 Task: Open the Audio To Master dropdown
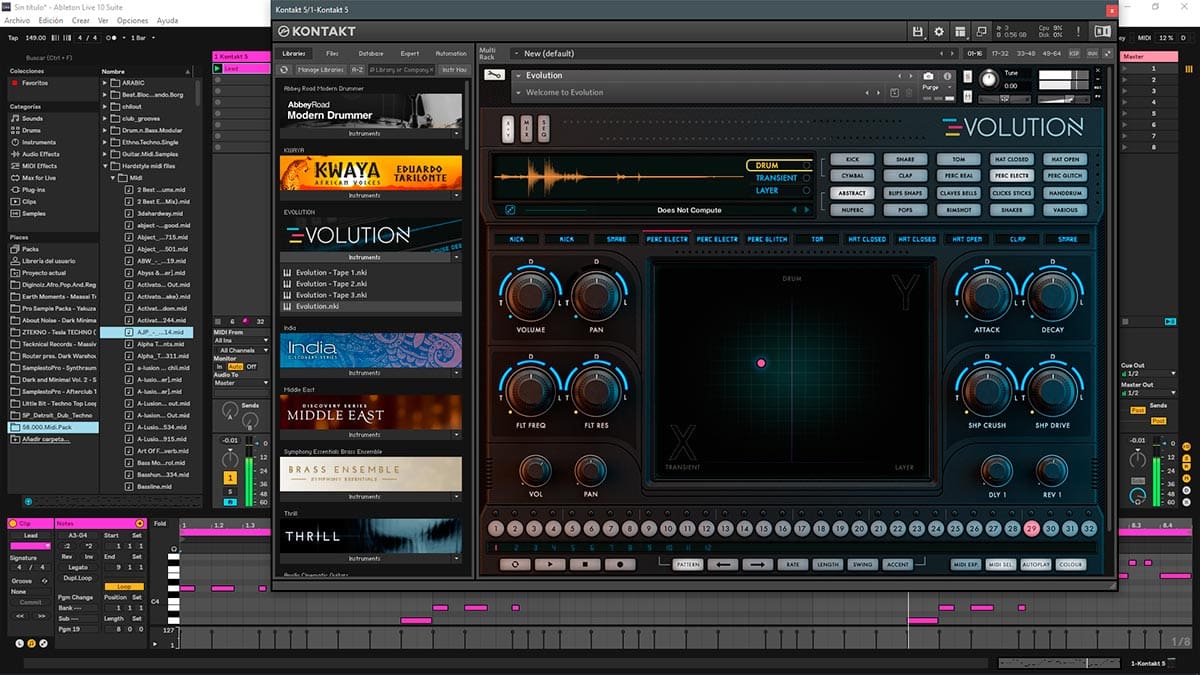[x=241, y=382]
